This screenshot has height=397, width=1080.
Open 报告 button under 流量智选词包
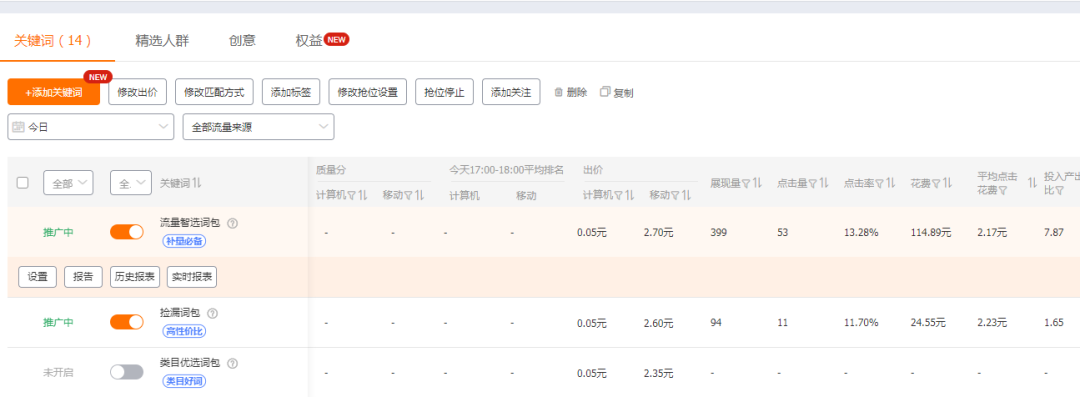tap(83, 277)
